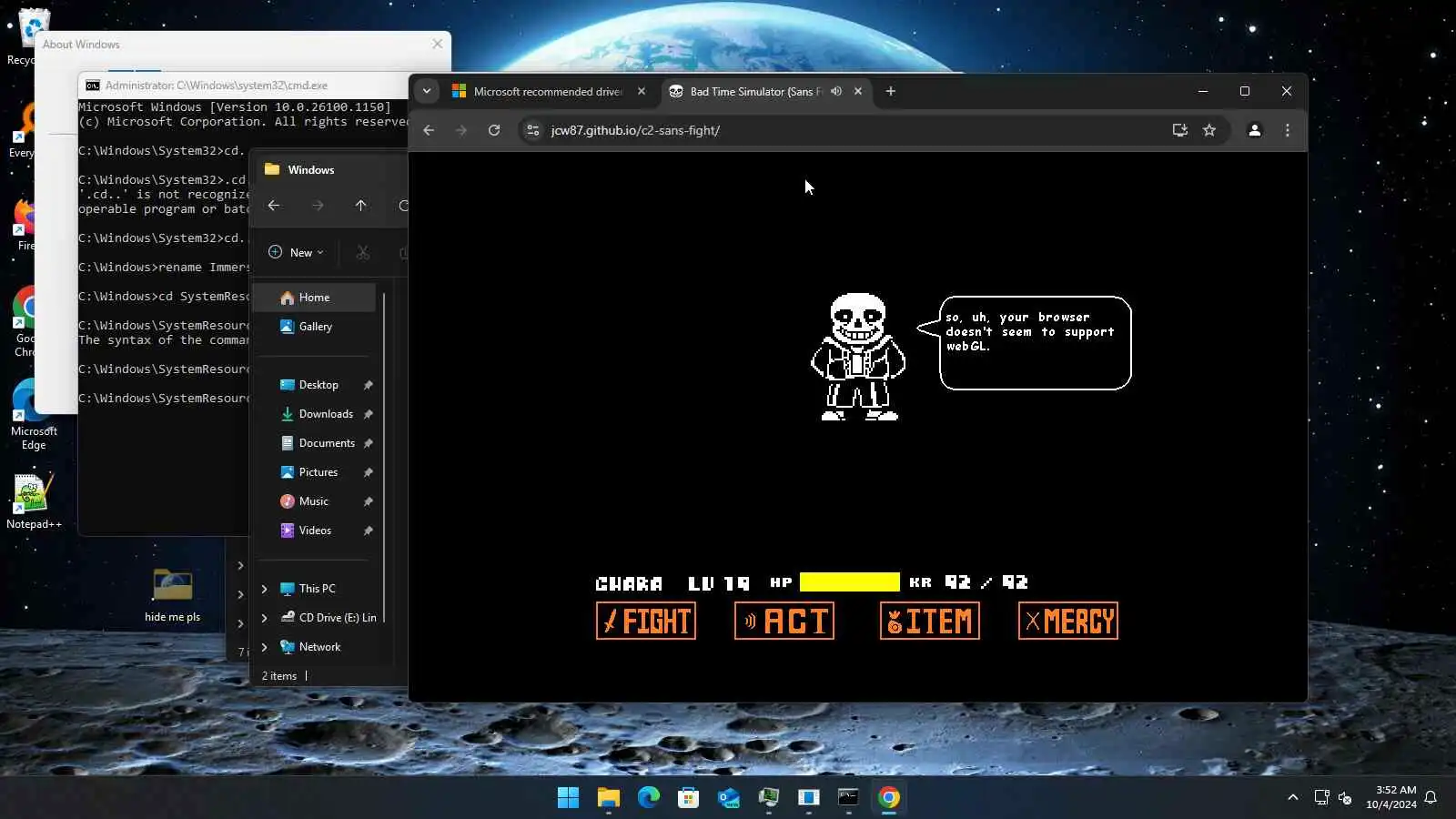The image size is (1456, 819).
Task: Open the network status tray icon
Action: point(1321,797)
